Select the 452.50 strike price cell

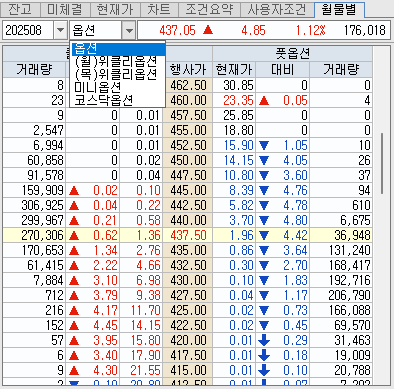[188, 145]
